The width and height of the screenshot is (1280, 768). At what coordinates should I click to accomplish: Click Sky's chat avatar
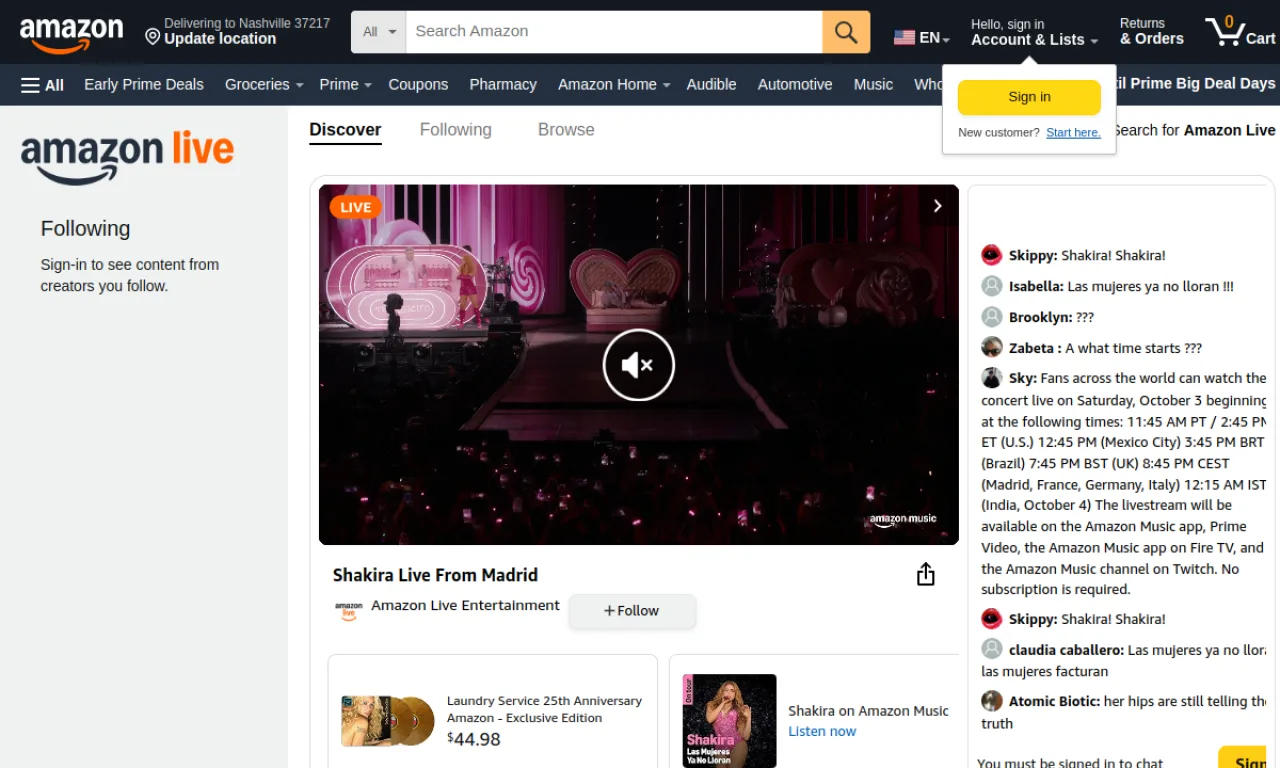(991, 377)
